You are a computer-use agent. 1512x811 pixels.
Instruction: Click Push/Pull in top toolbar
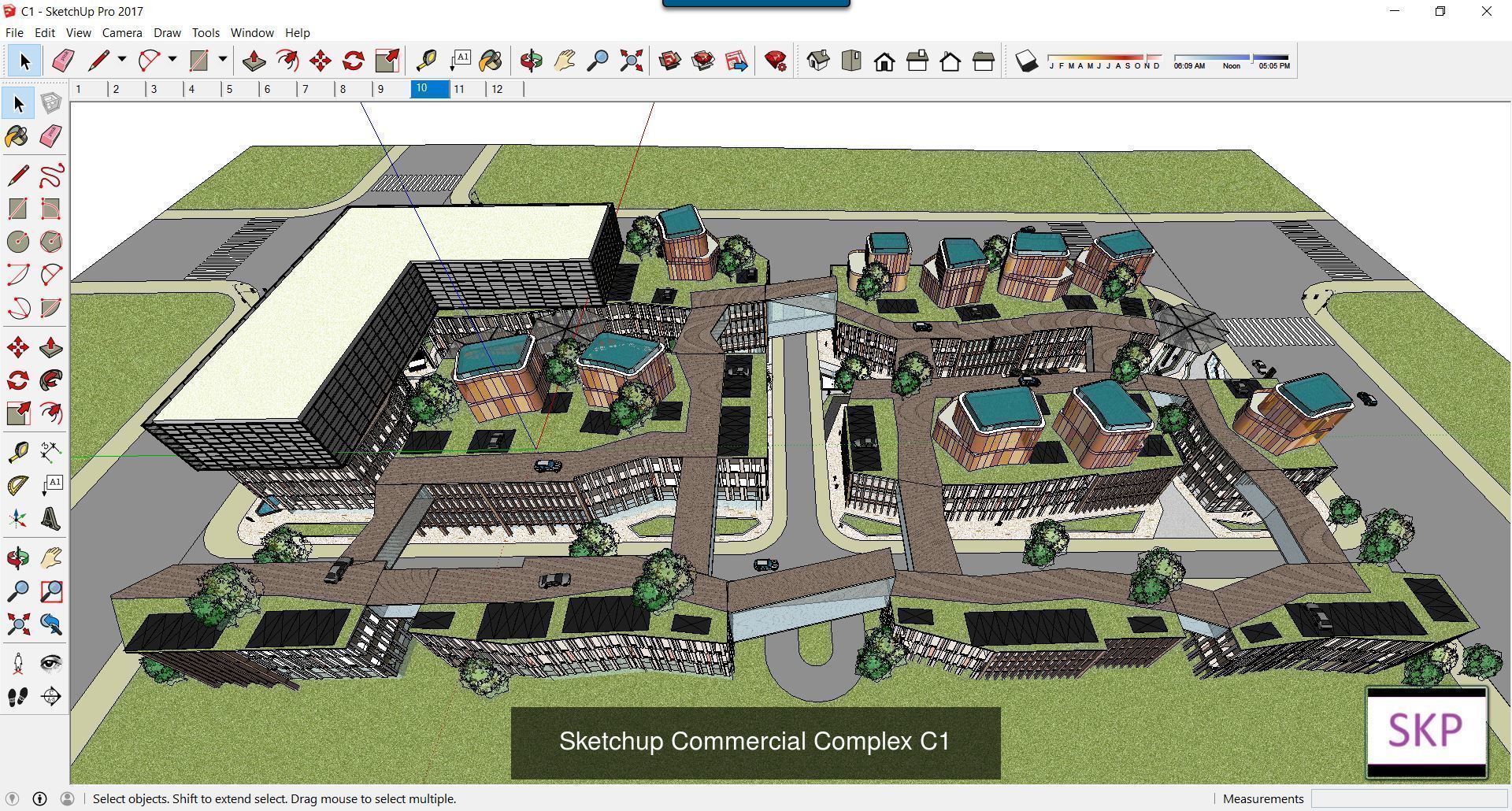[x=254, y=61]
